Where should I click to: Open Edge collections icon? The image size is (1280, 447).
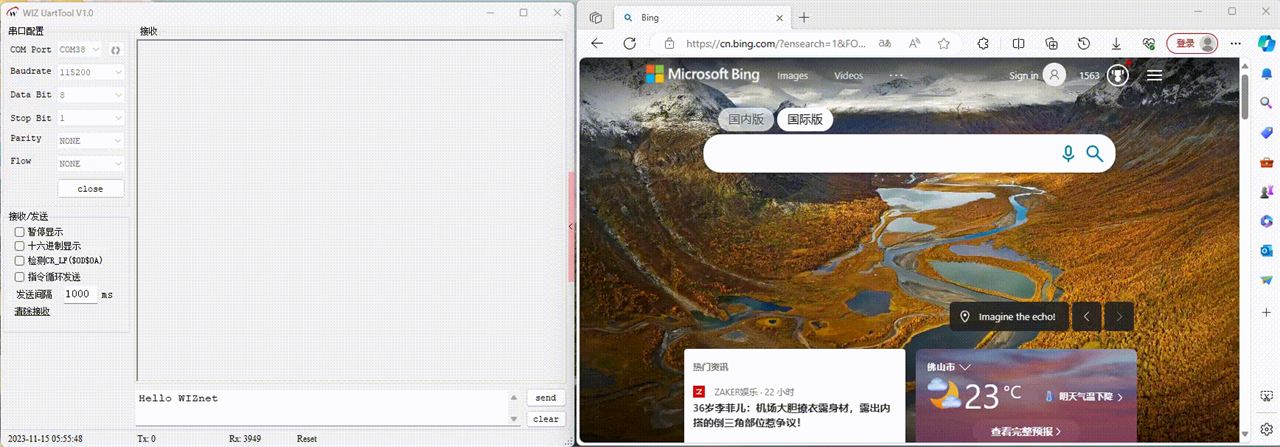[x=1051, y=44]
